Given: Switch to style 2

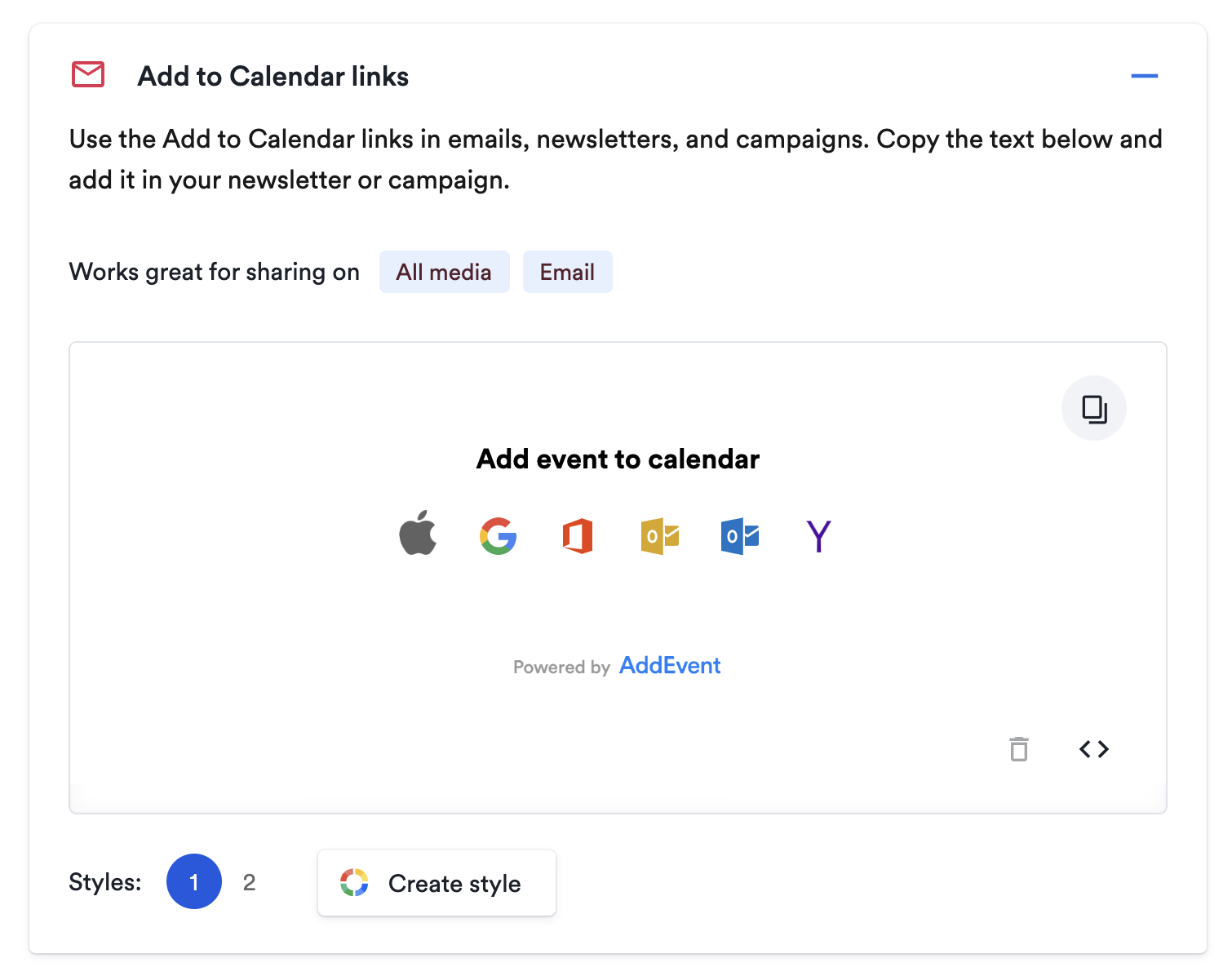Looking at the screenshot, I should tap(250, 882).
